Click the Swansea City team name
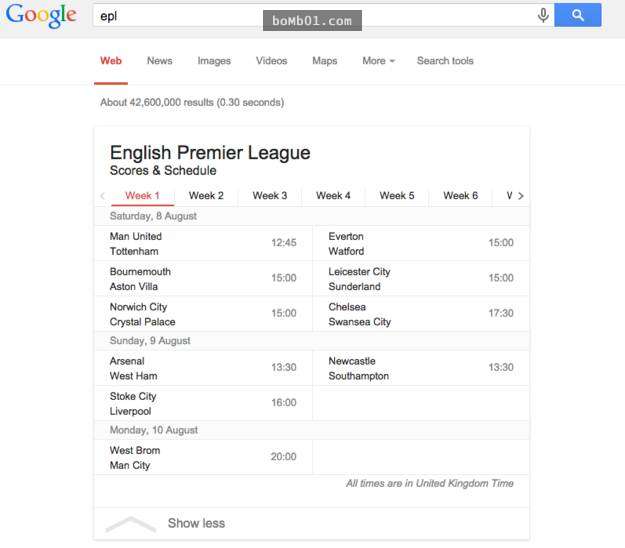 point(360,322)
